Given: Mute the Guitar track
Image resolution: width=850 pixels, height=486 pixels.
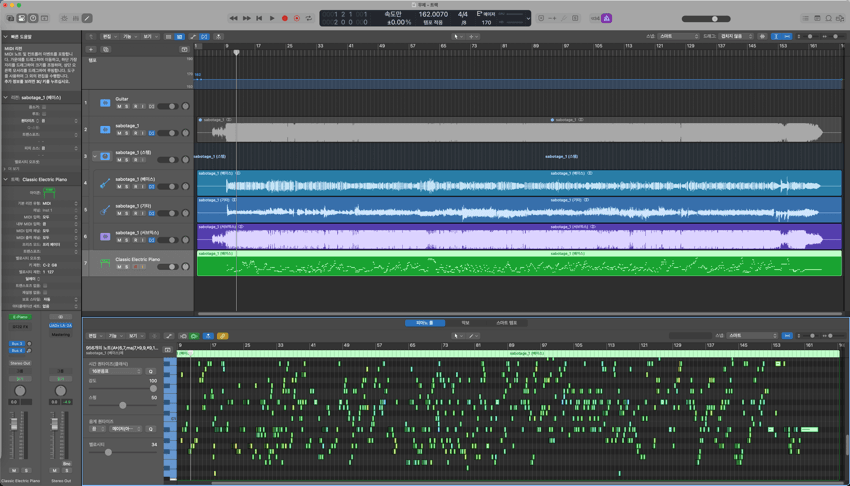Looking at the screenshot, I should 119,106.
